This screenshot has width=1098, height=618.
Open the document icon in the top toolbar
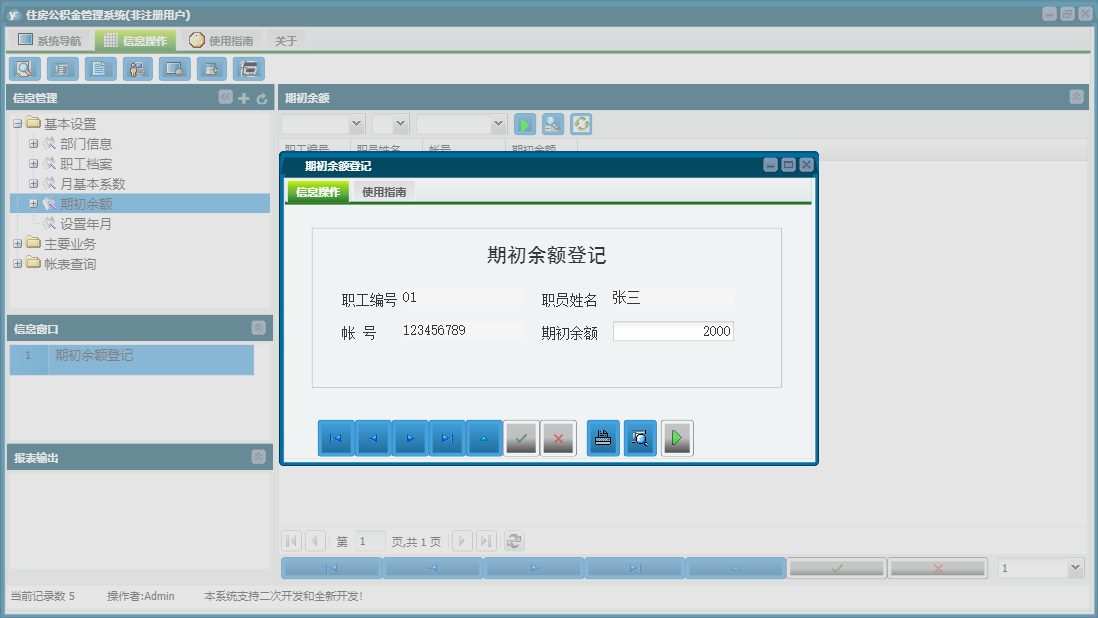pos(99,68)
